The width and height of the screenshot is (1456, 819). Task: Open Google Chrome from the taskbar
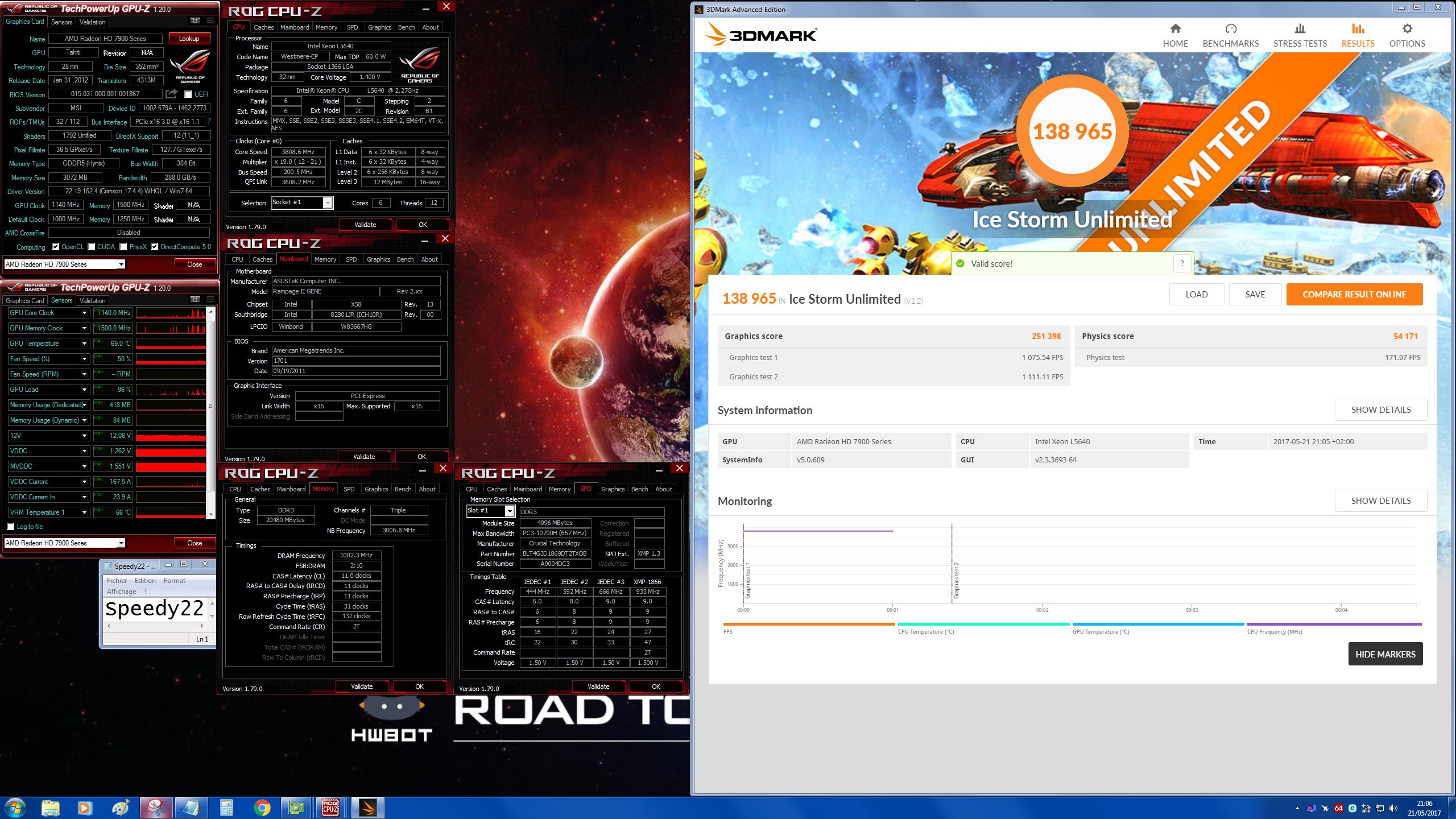[x=262, y=808]
